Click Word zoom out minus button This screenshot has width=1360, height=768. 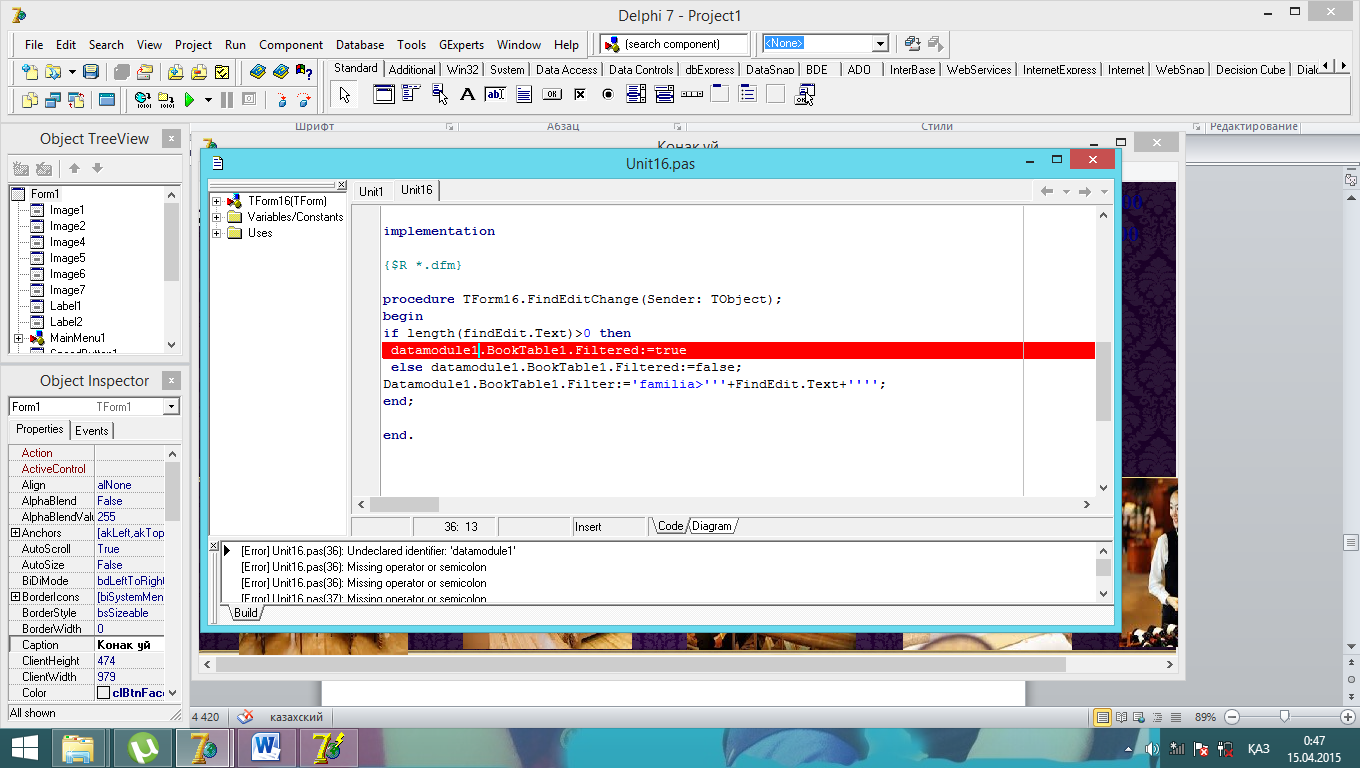[1231, 717]
